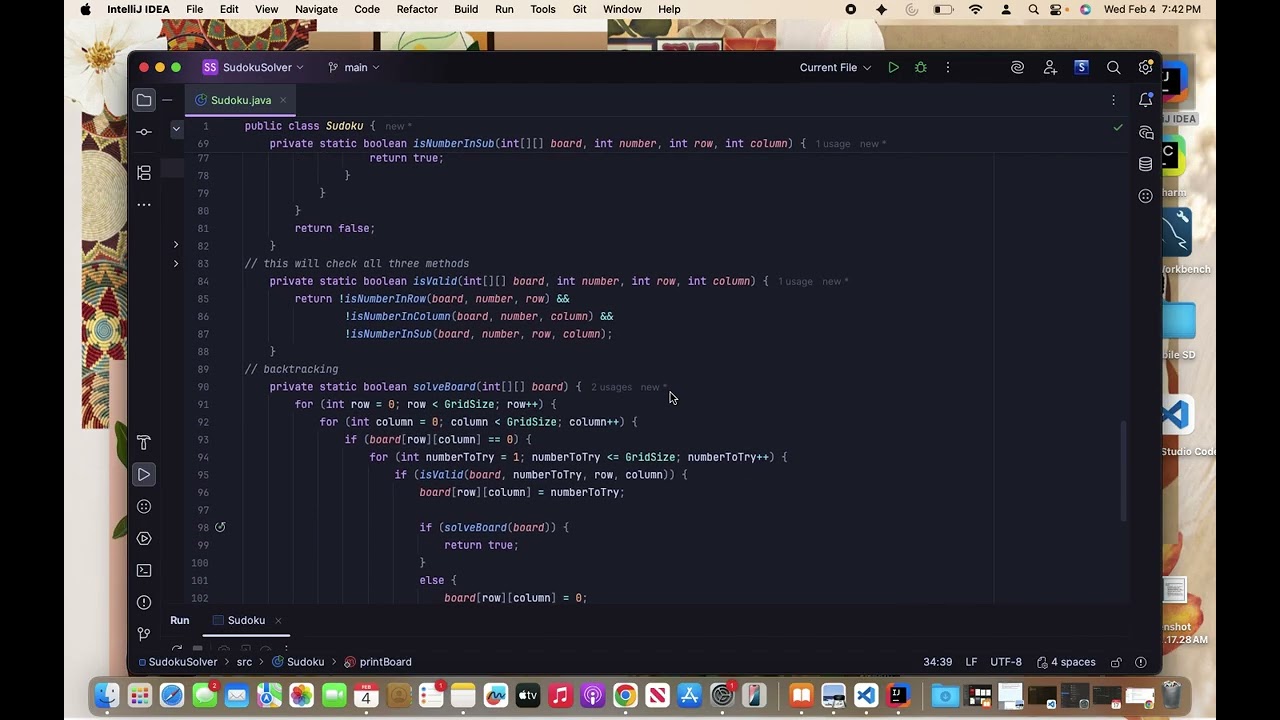Screen dimensions: 1280x720
Task: Click the Sudoku class breadcrumb
Action: [x=298, y=662]
